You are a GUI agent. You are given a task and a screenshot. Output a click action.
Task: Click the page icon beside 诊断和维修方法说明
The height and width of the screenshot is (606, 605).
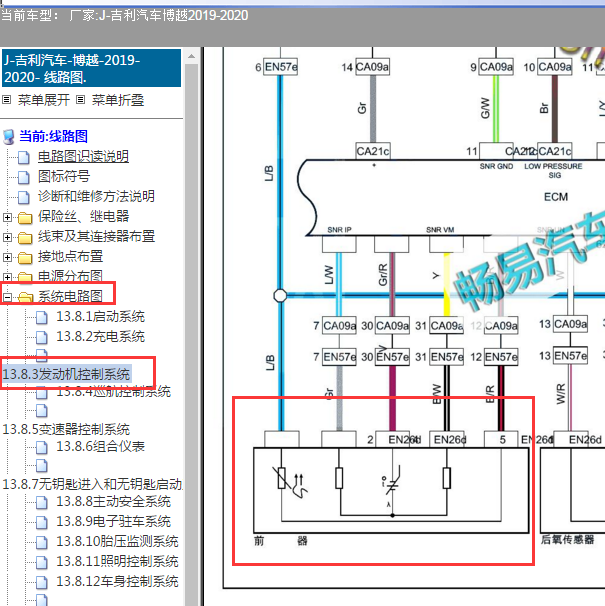pos(24,197)
